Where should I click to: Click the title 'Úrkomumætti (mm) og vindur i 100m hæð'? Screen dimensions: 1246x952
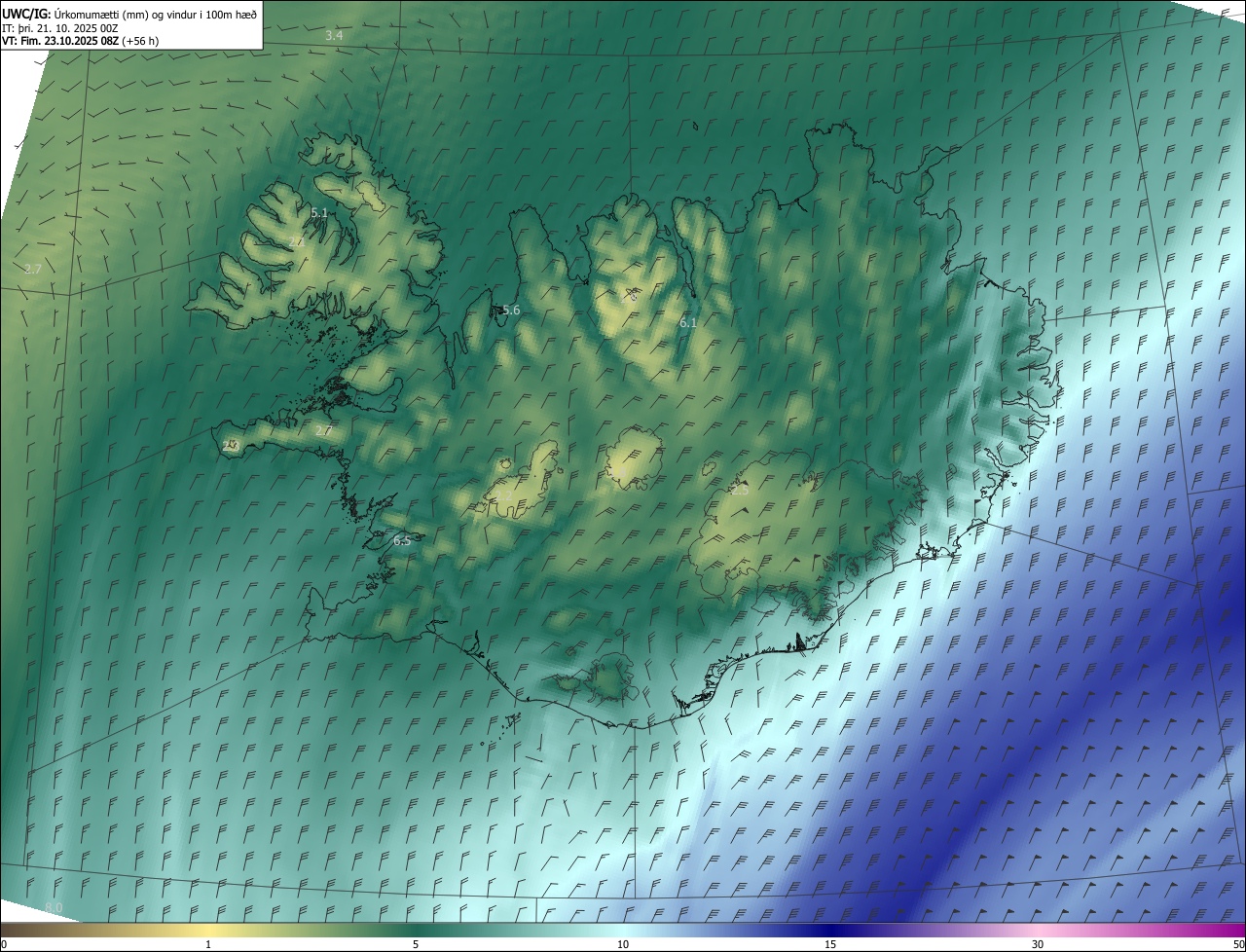click(x=154, y=14)
